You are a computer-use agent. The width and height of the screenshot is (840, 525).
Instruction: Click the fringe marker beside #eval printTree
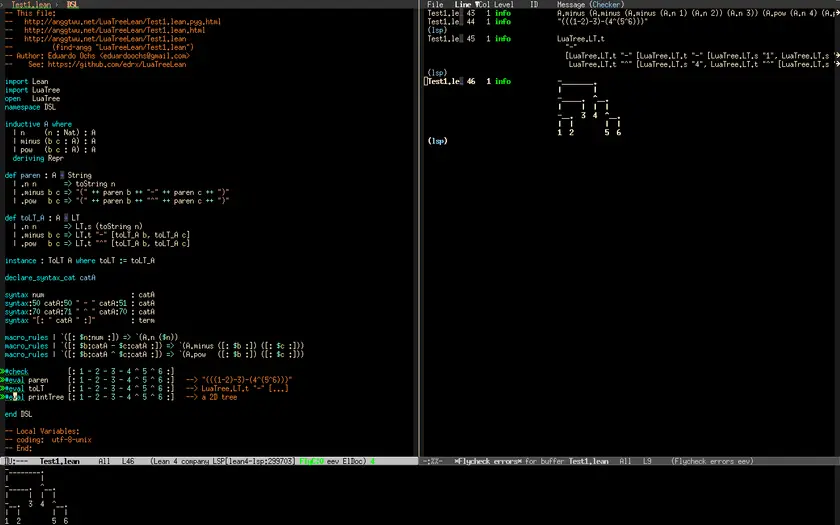tap(3, 397)
